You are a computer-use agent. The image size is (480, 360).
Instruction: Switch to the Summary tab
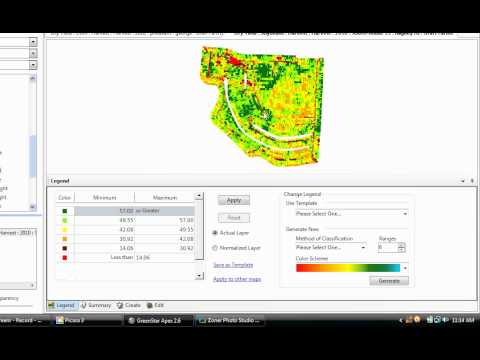(96, 305)
